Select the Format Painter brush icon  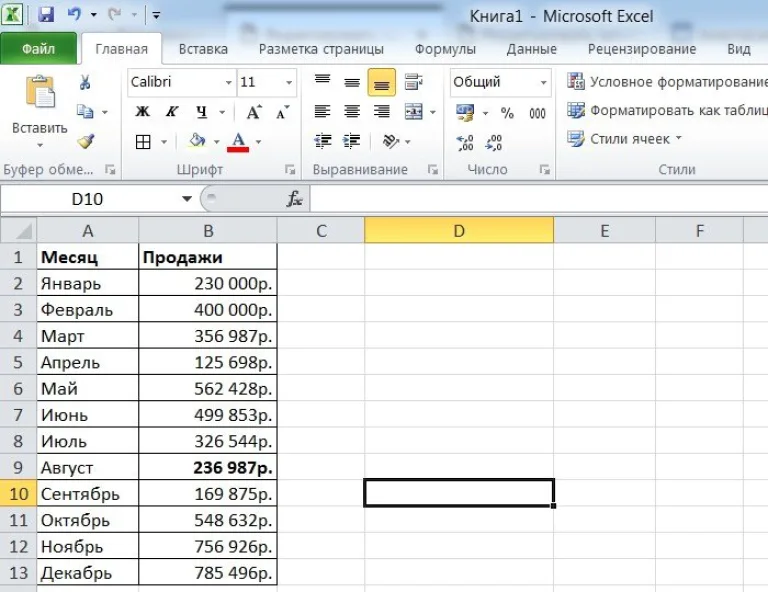[x=86, y=142]
